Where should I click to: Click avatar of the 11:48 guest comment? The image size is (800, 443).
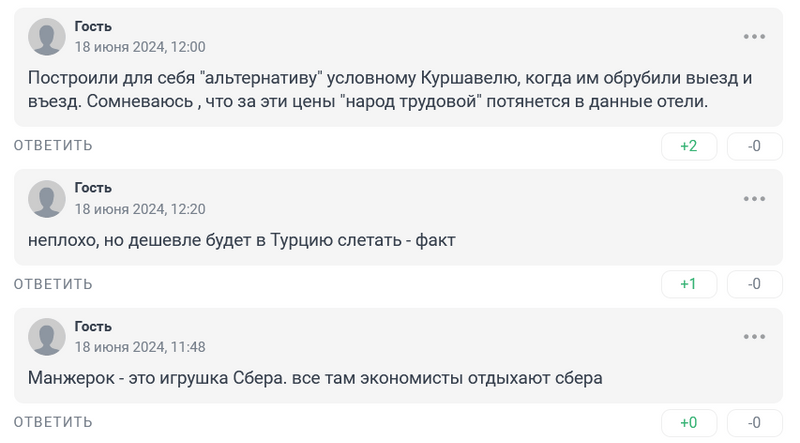(x=46, y=337)
